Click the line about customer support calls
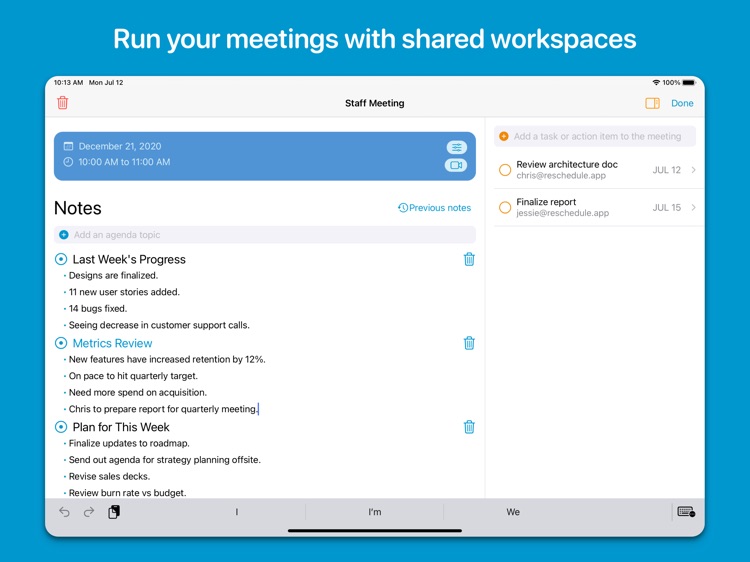This screenshot has height=562, width=750. tap(159, 325)
